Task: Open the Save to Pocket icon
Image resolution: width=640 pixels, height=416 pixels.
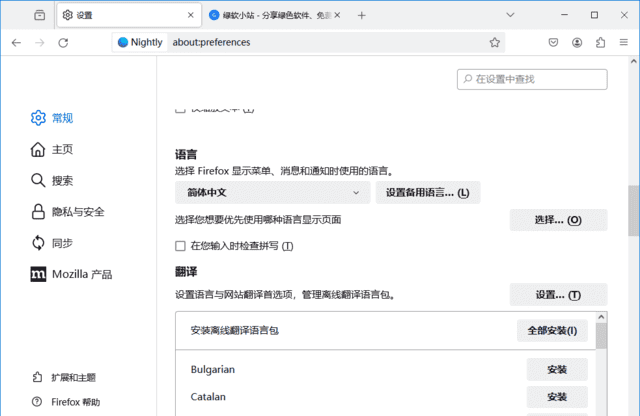Action: (553, 42)
